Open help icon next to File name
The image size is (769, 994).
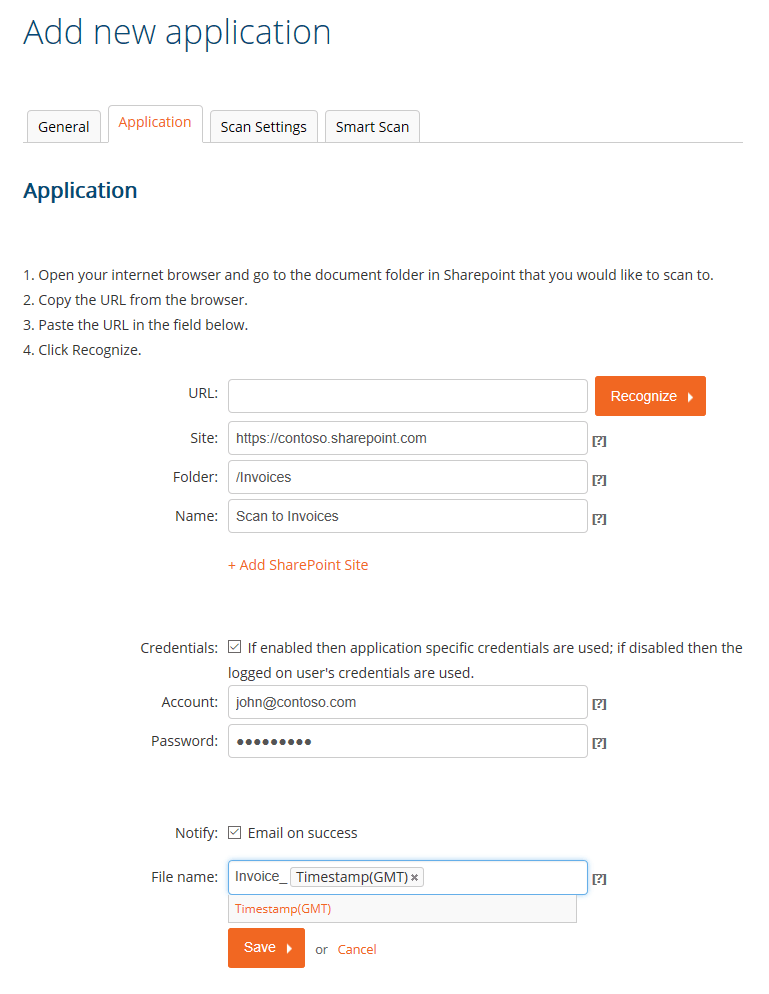[x=599, y=879]
